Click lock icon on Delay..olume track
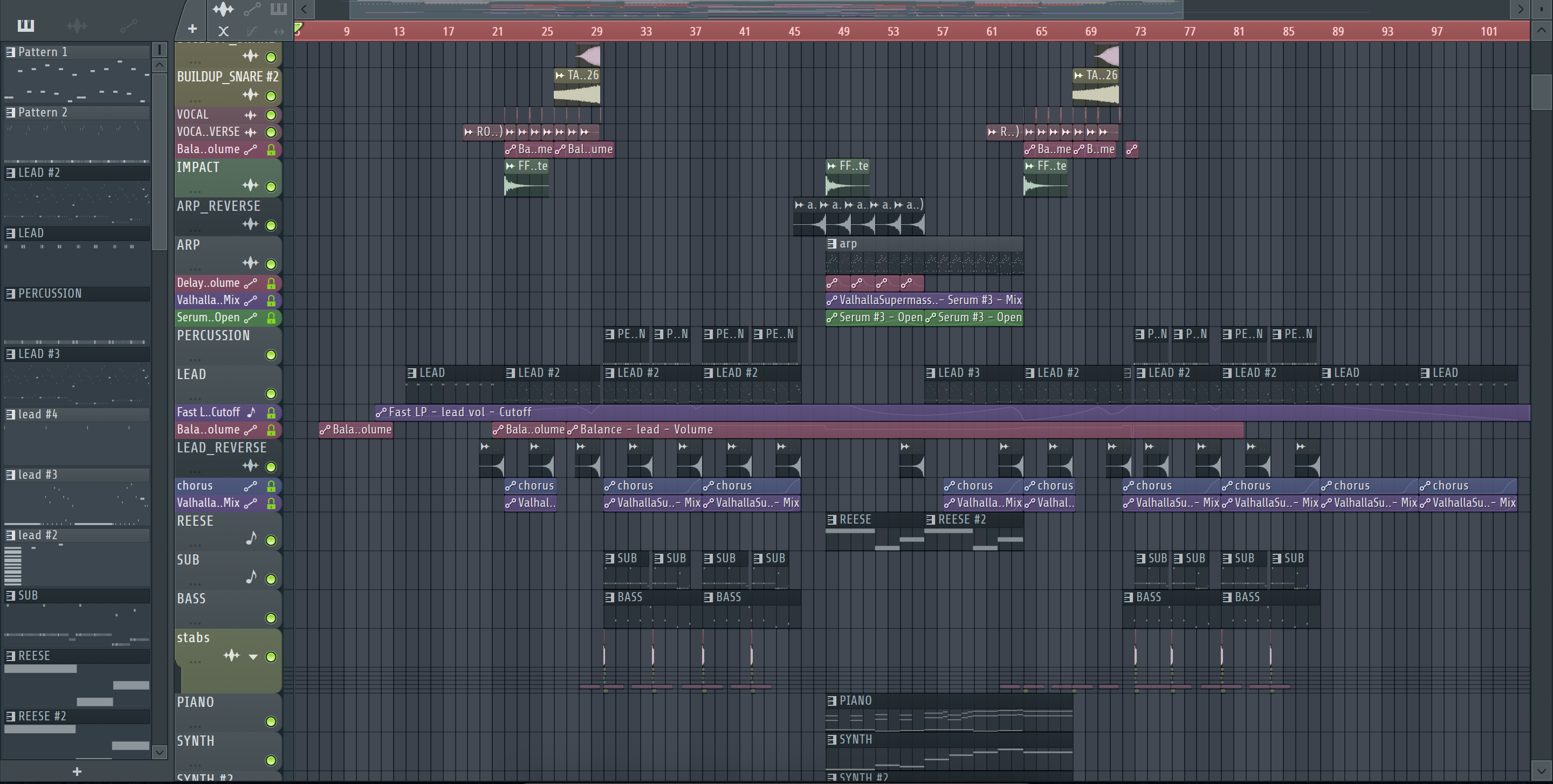 [271, 283]
